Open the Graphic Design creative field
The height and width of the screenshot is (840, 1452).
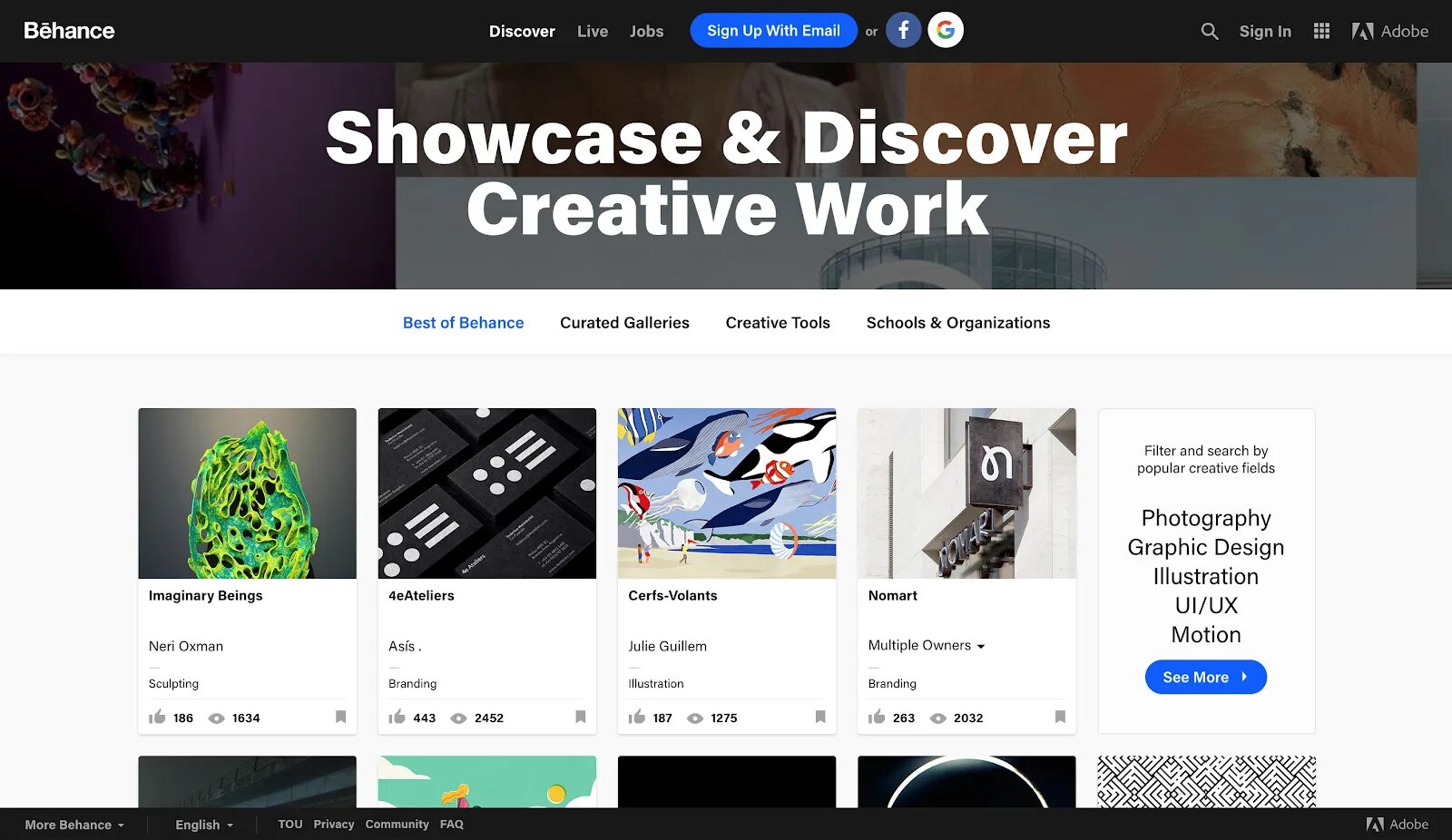tap(1206, 547)
